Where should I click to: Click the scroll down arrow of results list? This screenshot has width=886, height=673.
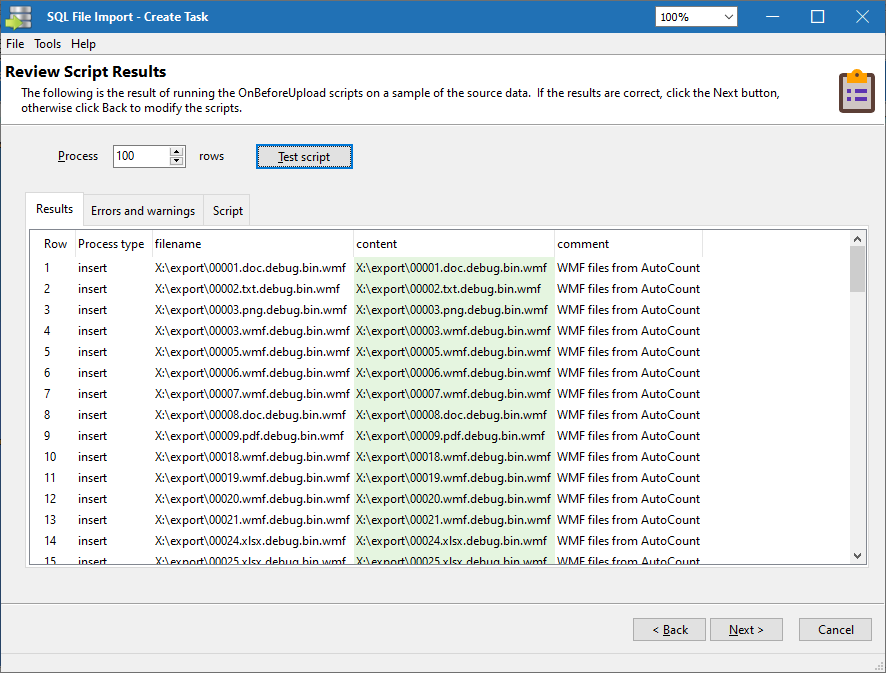[x=857, y=555]
